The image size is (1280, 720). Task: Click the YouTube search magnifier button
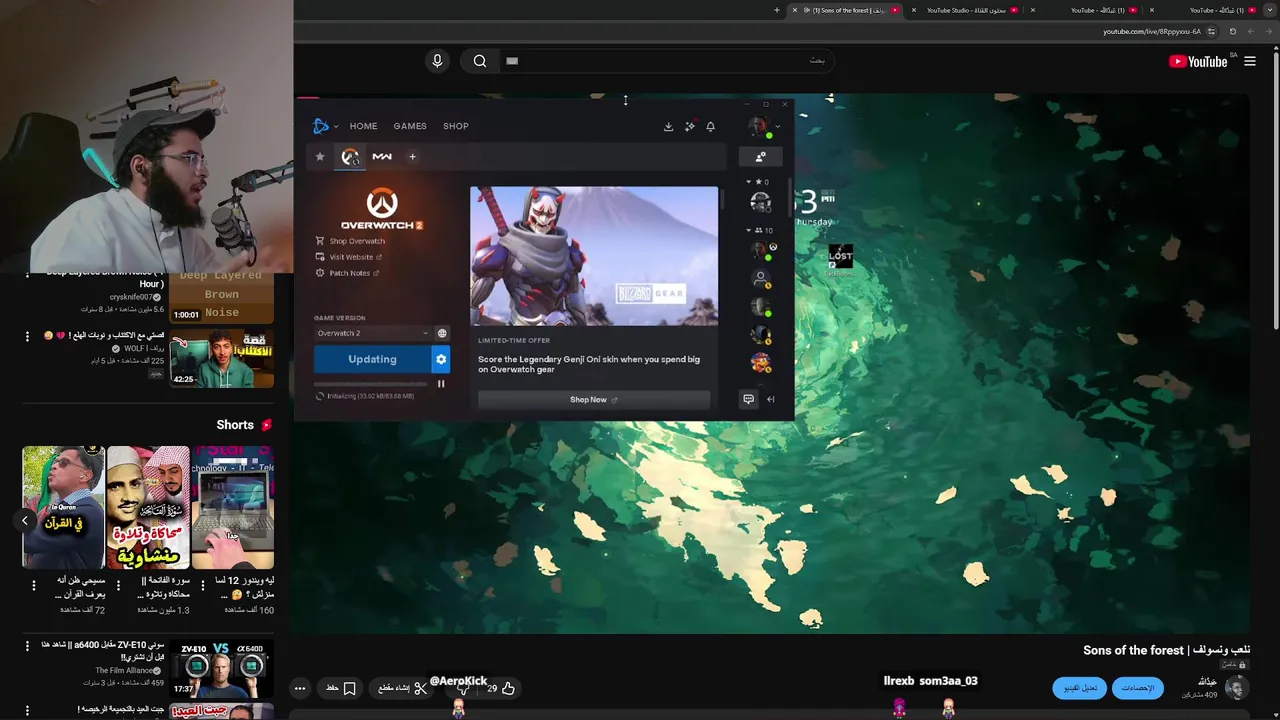click(480, 61)
